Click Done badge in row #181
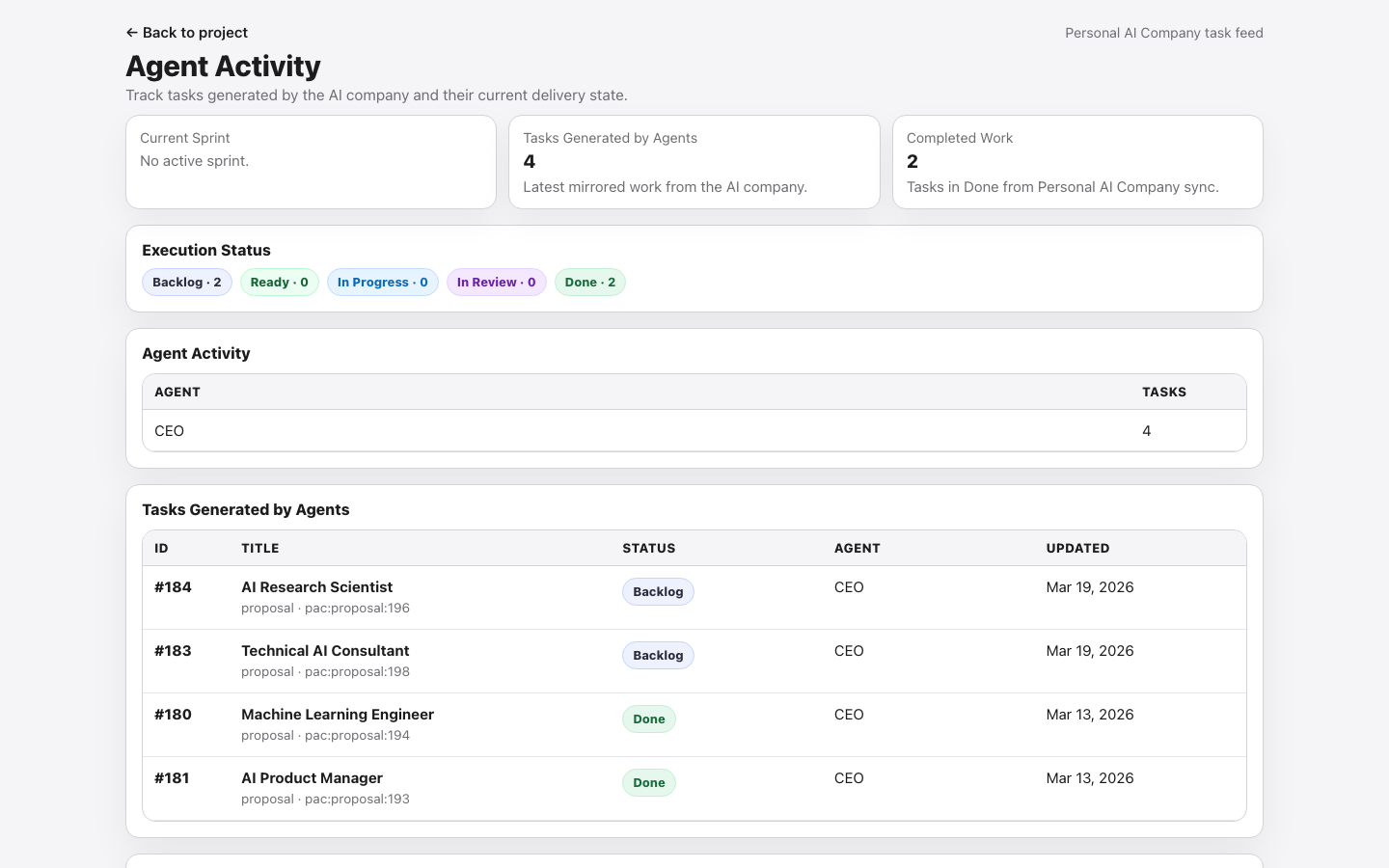The image size is (1389, 868). [x=649, y=783]
